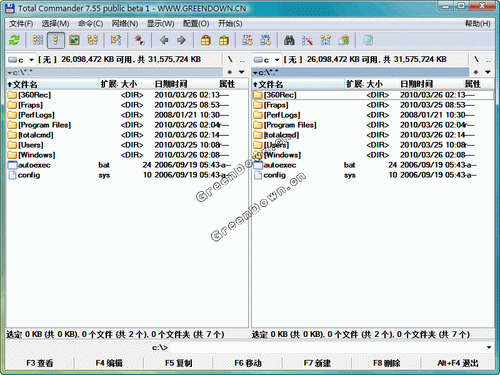Image resolution: width=500 pixels, height=375 pixels.
Task: Toggle the directory tree view icon
Action: (92, 40)
